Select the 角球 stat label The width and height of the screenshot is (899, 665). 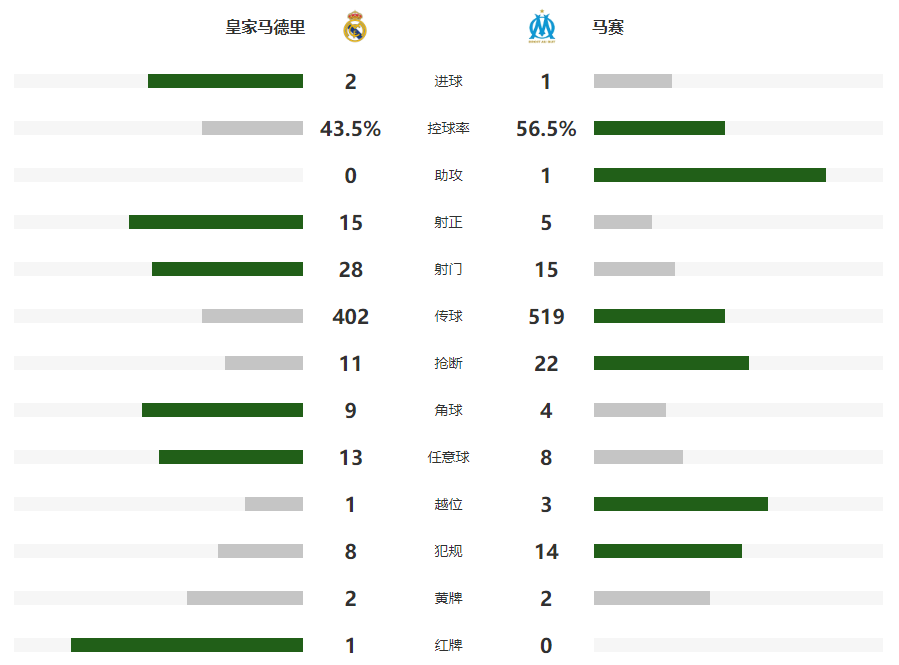448,410
